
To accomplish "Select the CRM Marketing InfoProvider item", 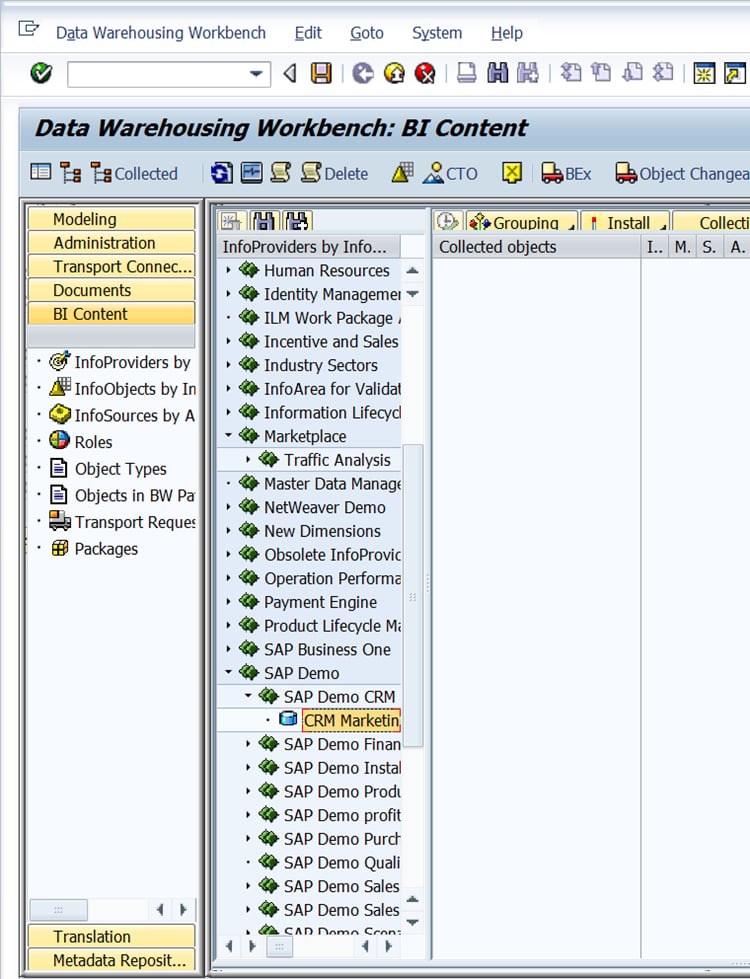I will click(352, 721).
